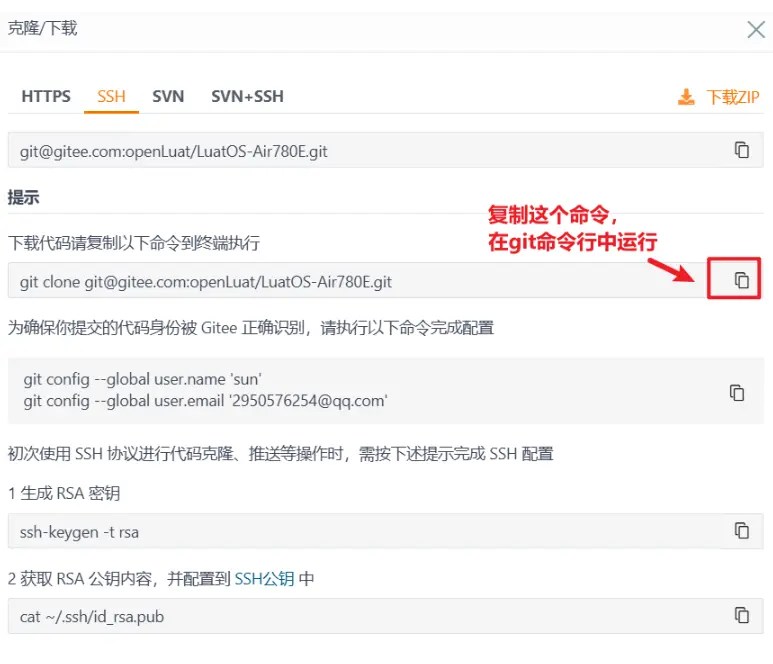Screen dimensions: 773x664
Task: Copy the git config commands
Action: (737, 393)
